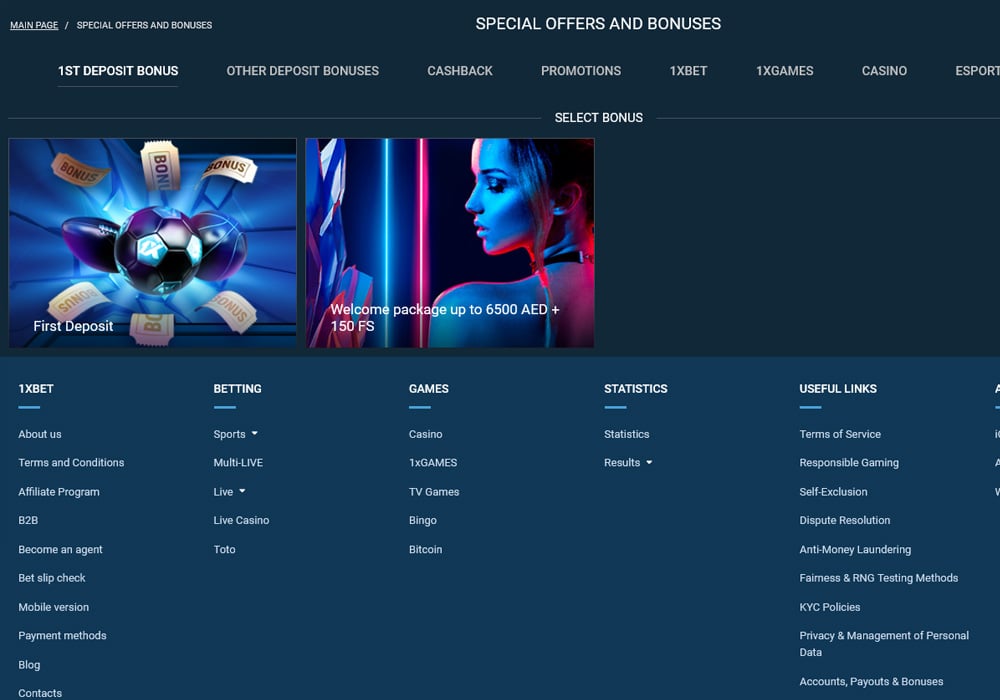Screen dimensions: 1000x700
Task: Open the Dispute Resolution link
Action: 844,520
